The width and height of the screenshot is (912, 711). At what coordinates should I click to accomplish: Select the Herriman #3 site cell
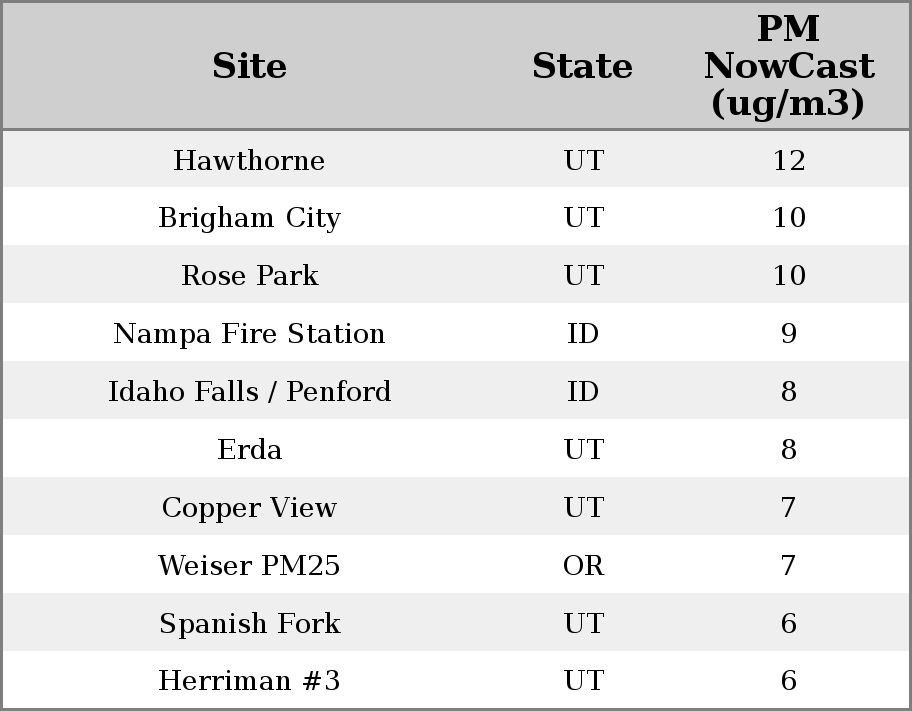coord(249,681)
